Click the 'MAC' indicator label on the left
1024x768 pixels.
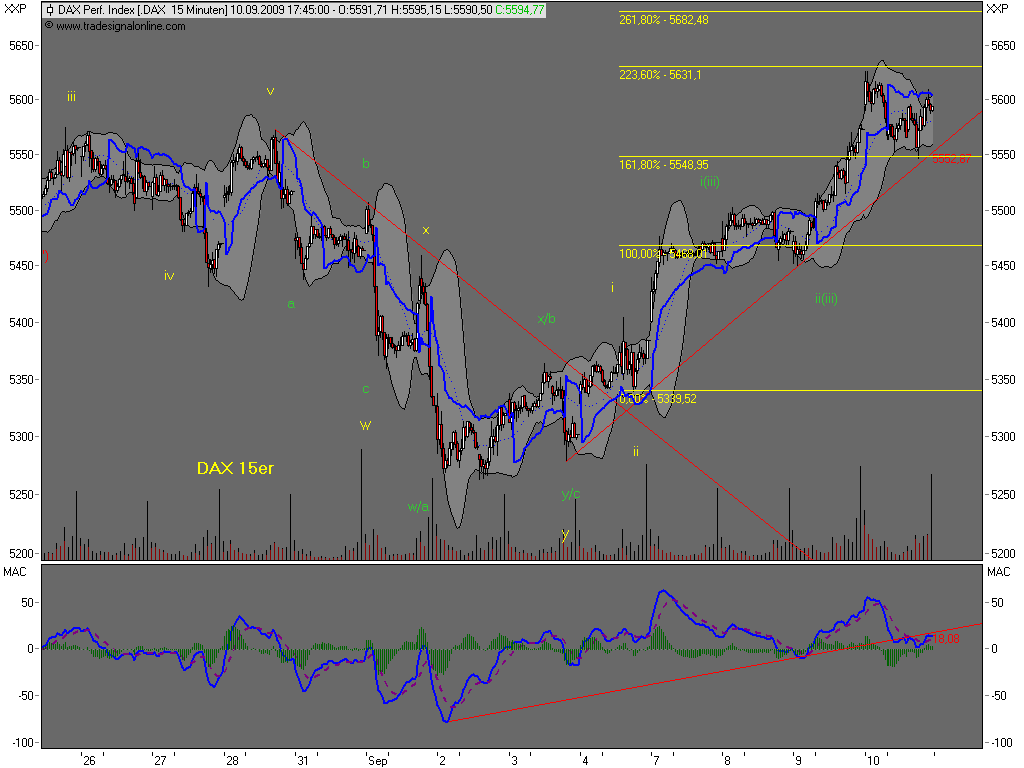pos(14,572)
